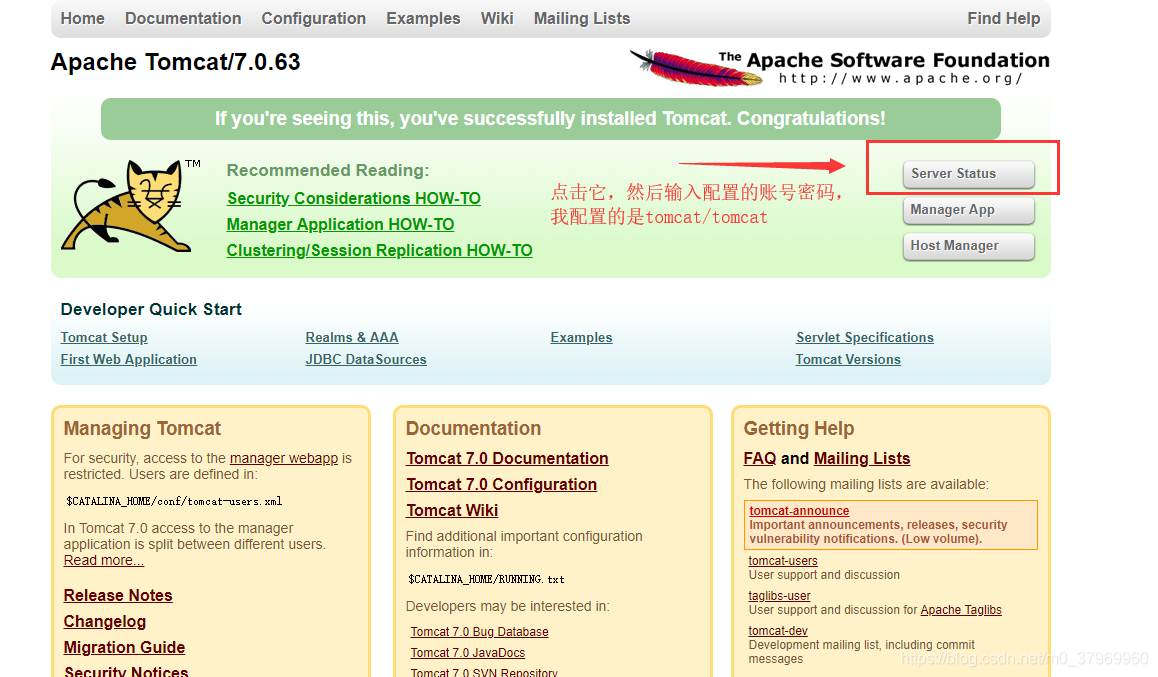Click Examples link in Developer Quick Start
Image resolution: width=1158 pixels, height=677 pixels.
pos(581,337)
